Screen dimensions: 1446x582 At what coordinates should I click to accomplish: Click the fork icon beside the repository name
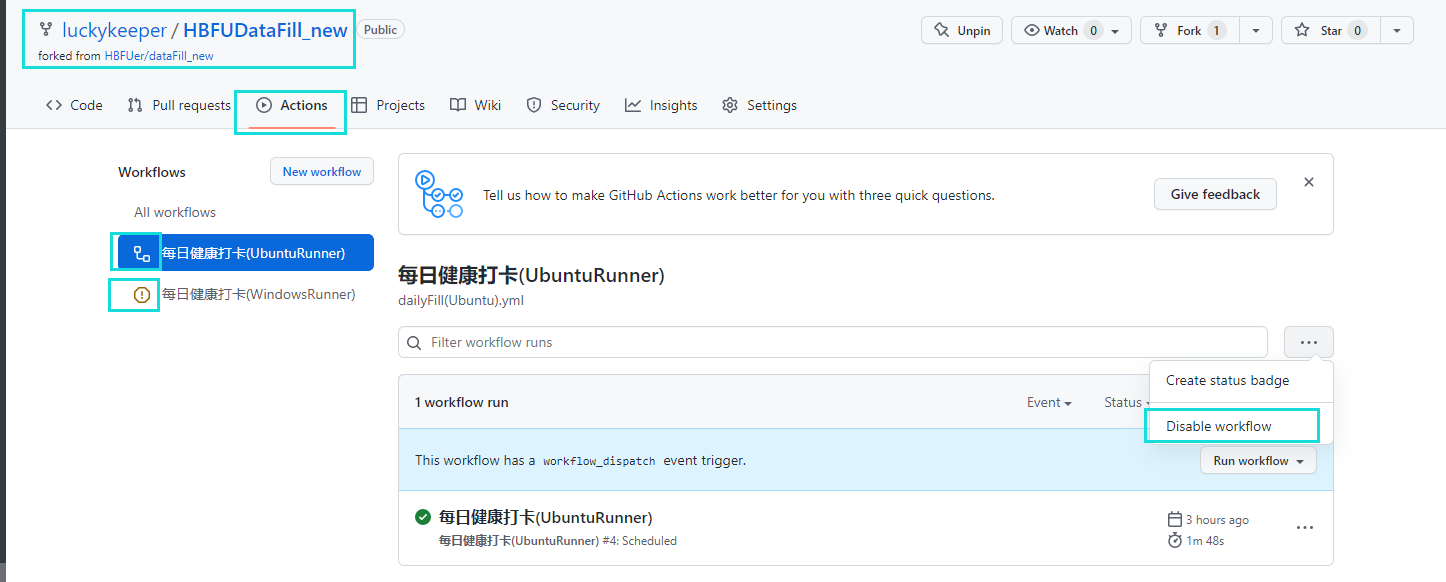click(x=46, y=30)
